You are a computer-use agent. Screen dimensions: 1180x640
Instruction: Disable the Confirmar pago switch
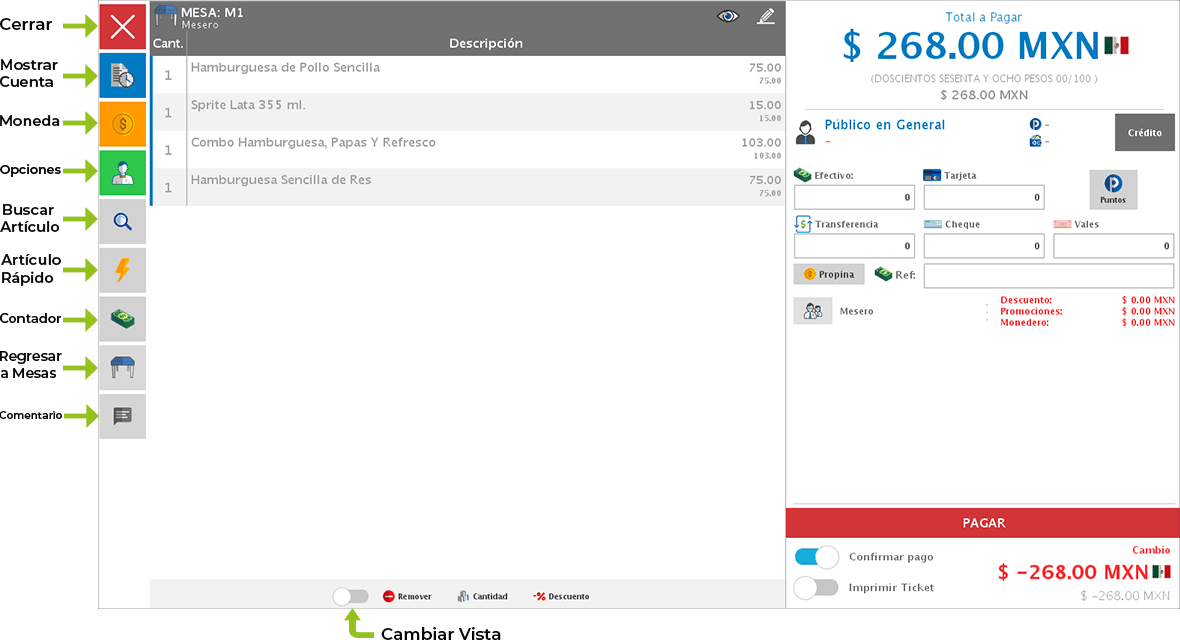click(816, 557)
